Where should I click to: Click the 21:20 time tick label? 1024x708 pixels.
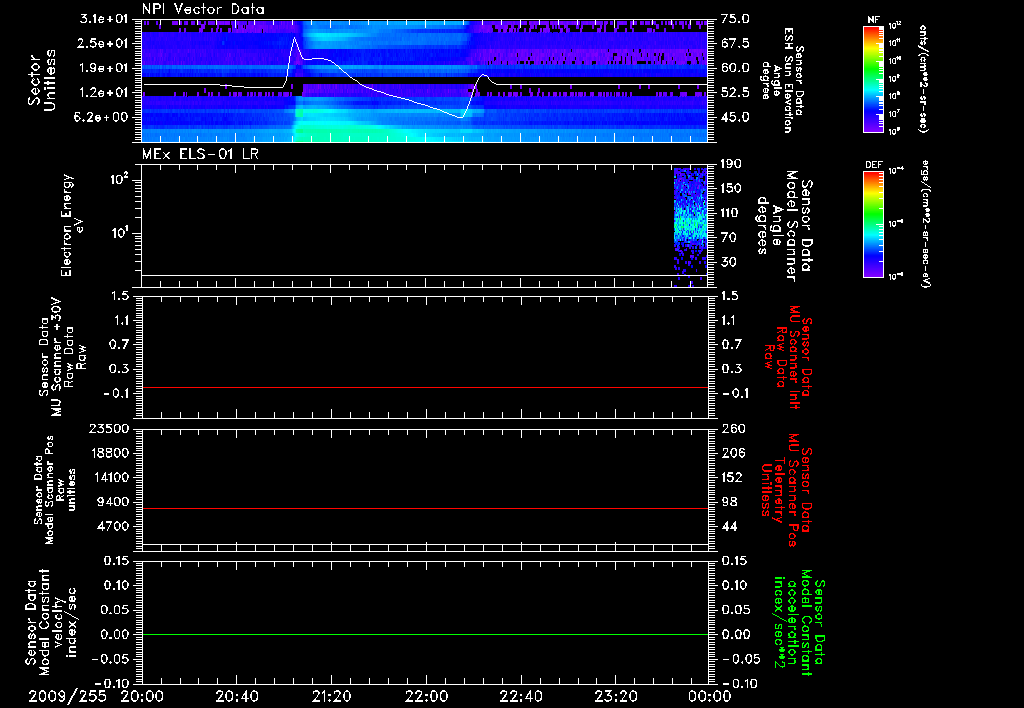[x=332, y=696]
